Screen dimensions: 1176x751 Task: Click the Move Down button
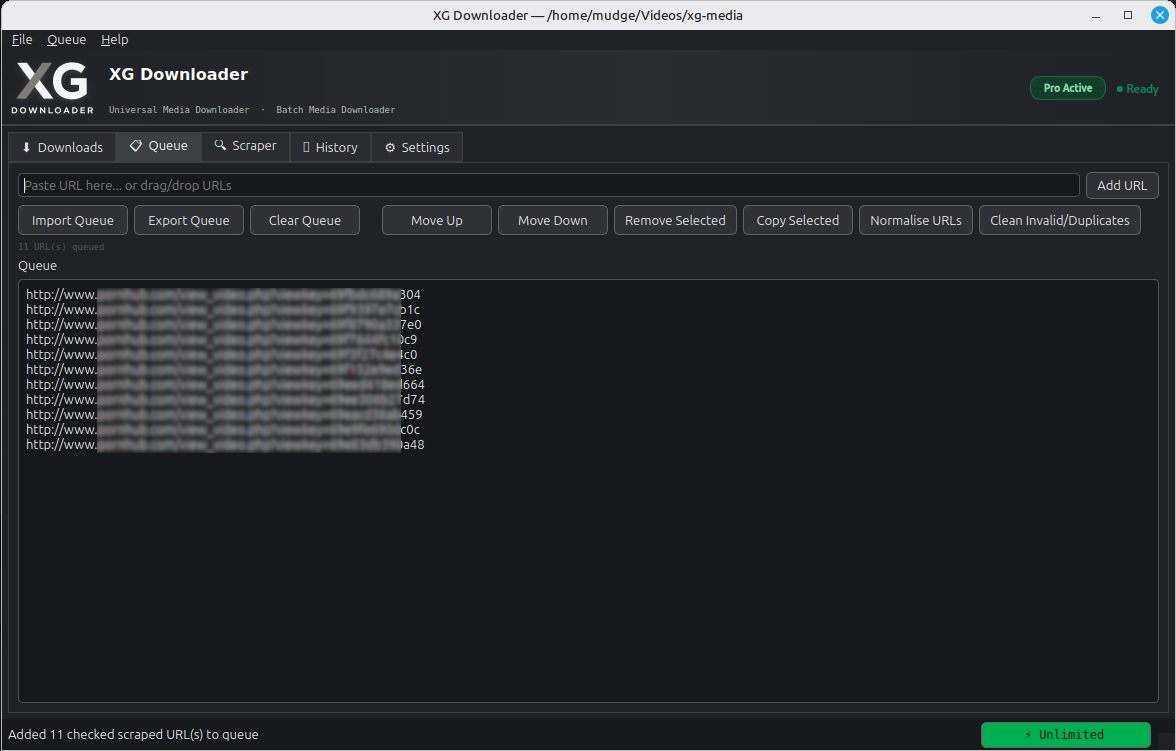point(553,221)
